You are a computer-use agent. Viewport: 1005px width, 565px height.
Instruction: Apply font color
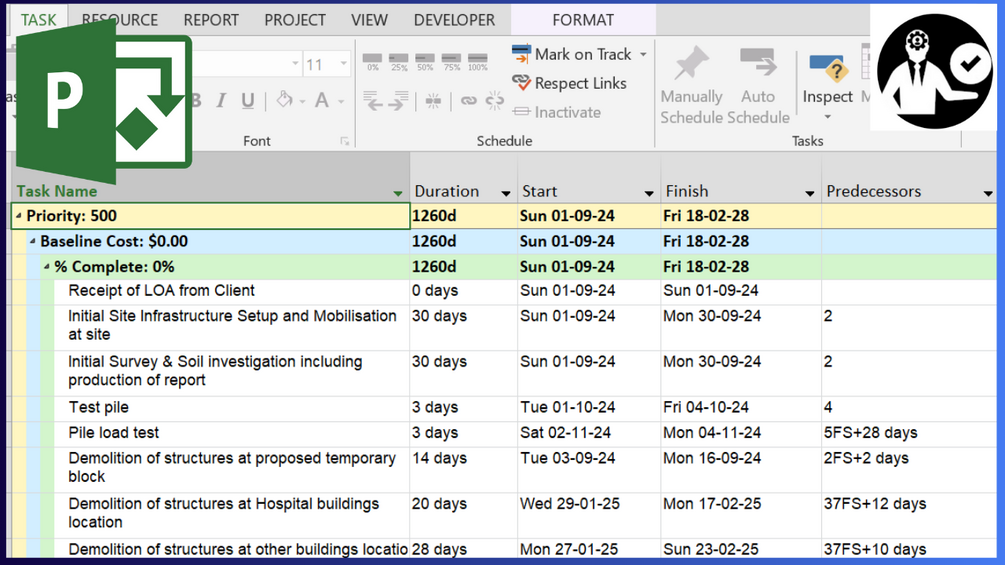(322, 100)
